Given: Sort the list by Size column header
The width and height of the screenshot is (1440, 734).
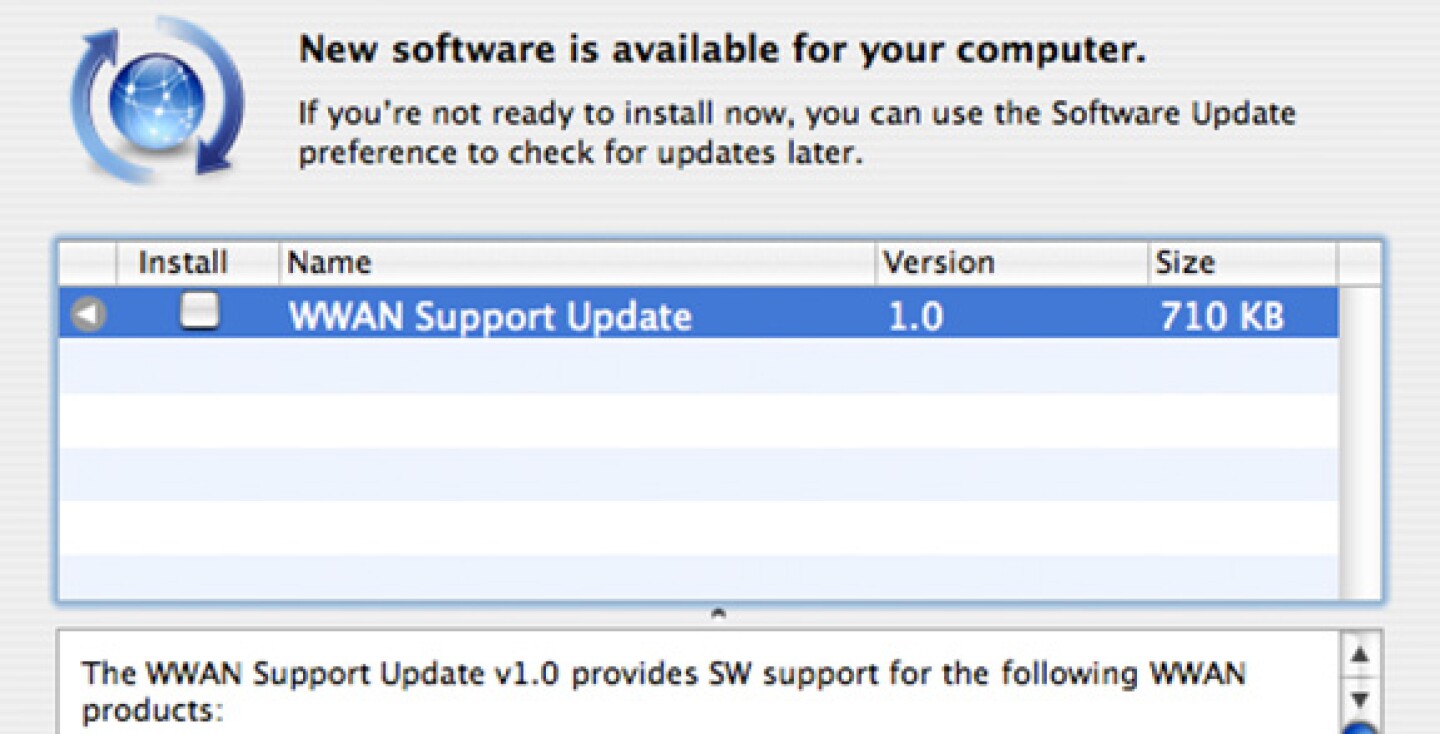Looking at the screenshot, I should pyautogui.click(x=1241, y=263).
